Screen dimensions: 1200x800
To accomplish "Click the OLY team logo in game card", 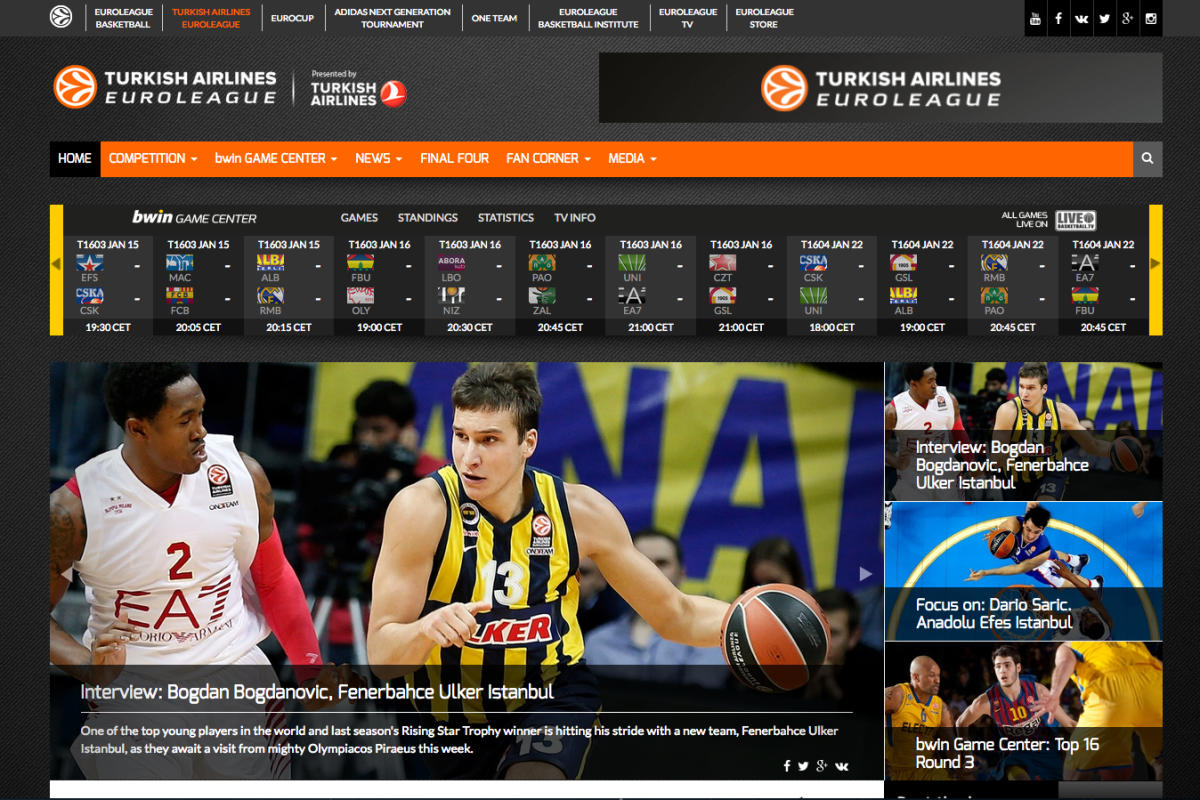I will pos(361,296).
